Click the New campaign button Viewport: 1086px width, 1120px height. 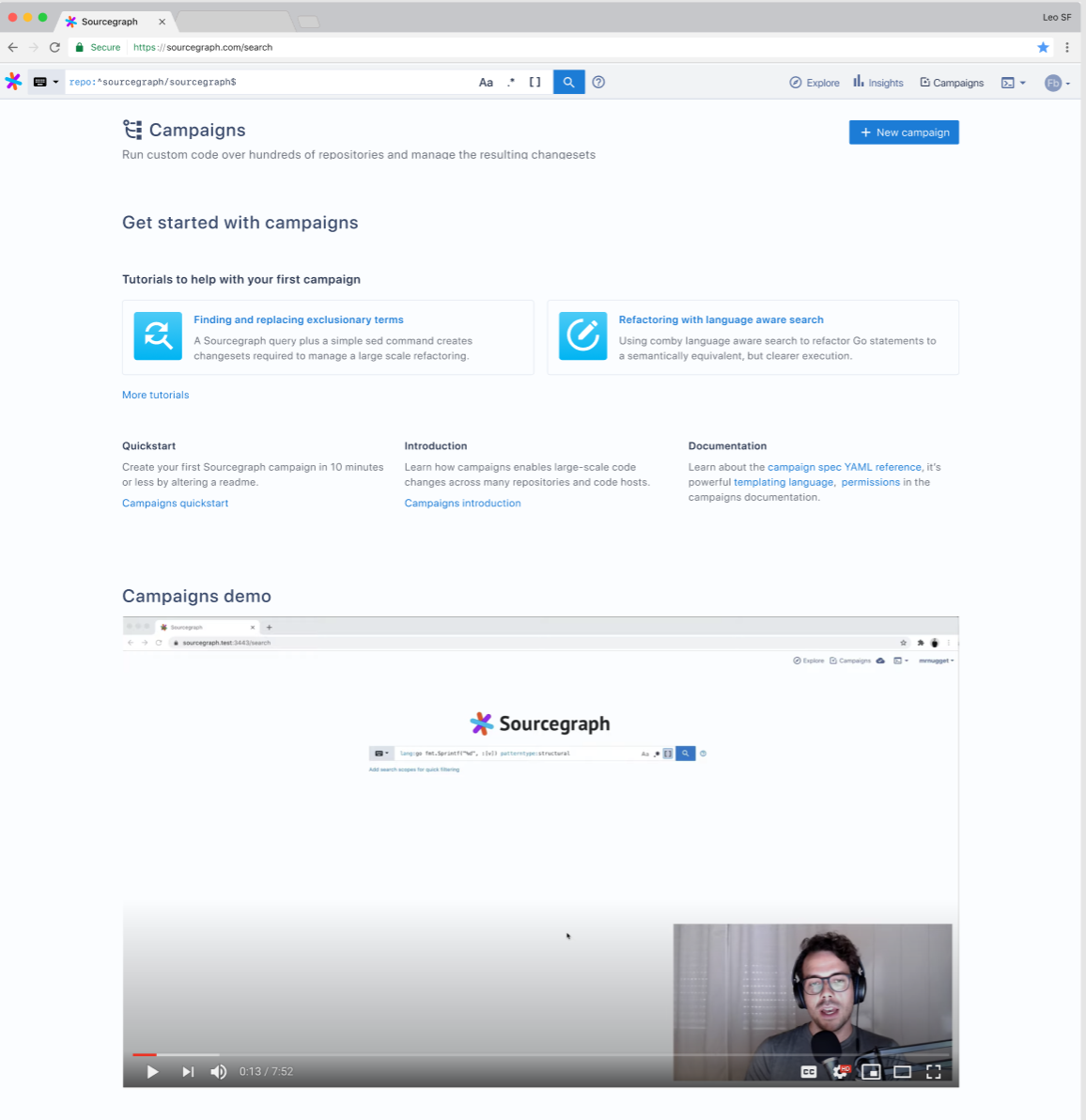click(904, 132)
